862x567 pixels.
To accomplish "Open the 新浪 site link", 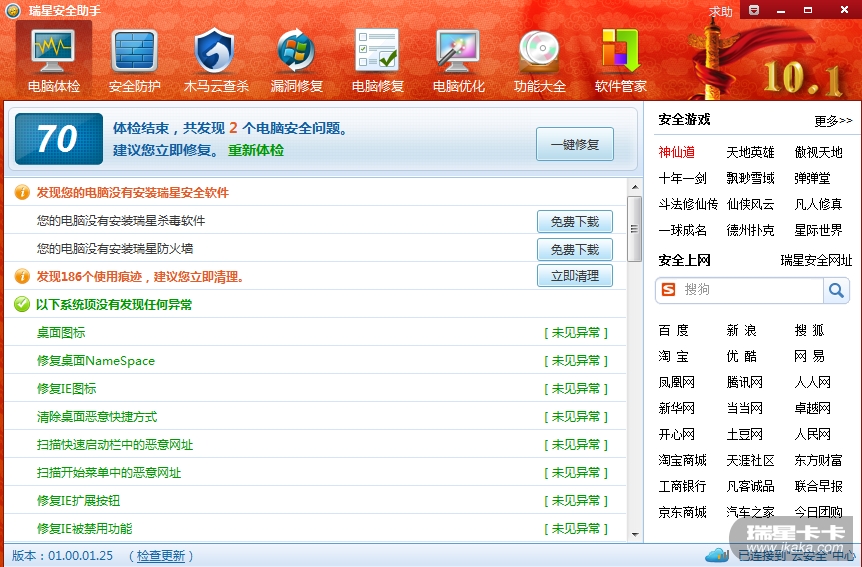I will point(742,331).
